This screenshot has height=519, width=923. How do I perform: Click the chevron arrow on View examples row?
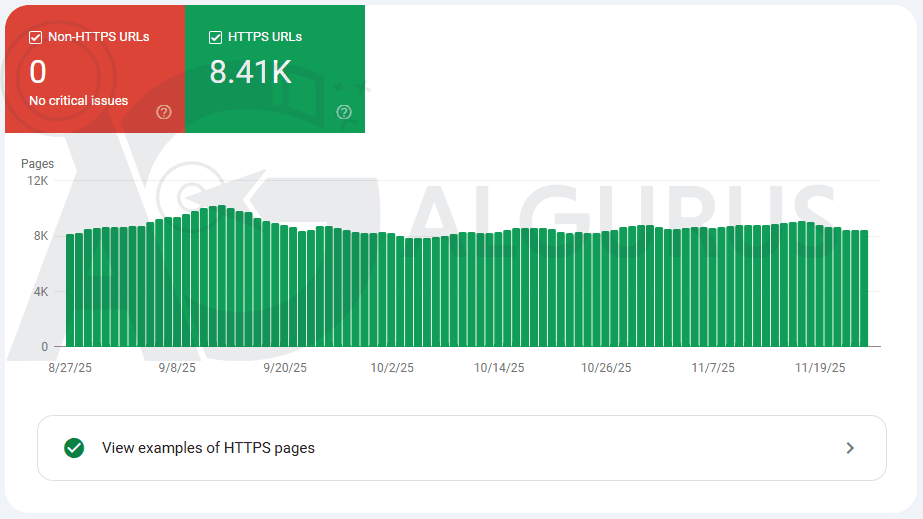[x=850, y=448]
